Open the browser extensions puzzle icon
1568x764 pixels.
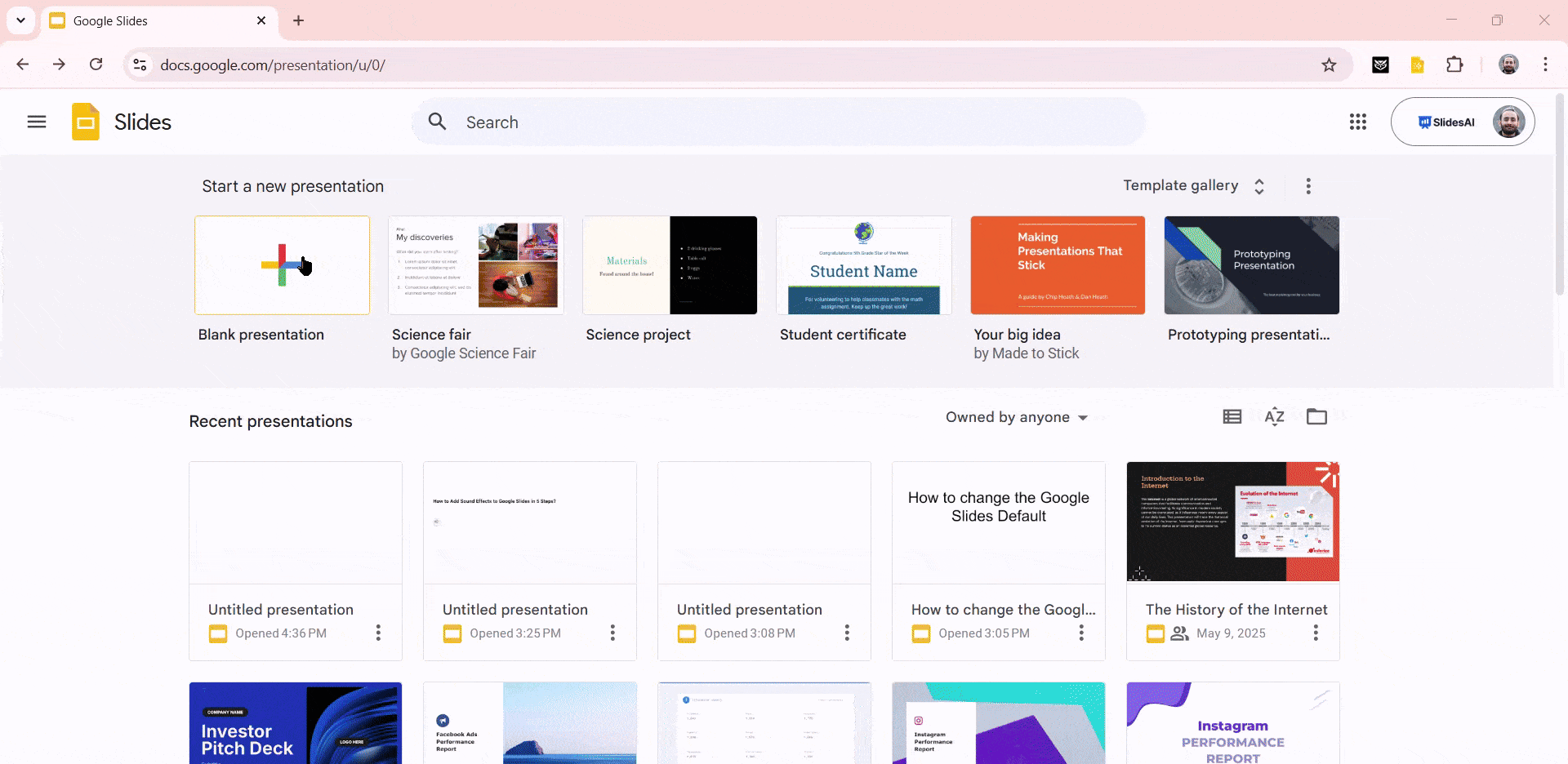point(1454,65)
